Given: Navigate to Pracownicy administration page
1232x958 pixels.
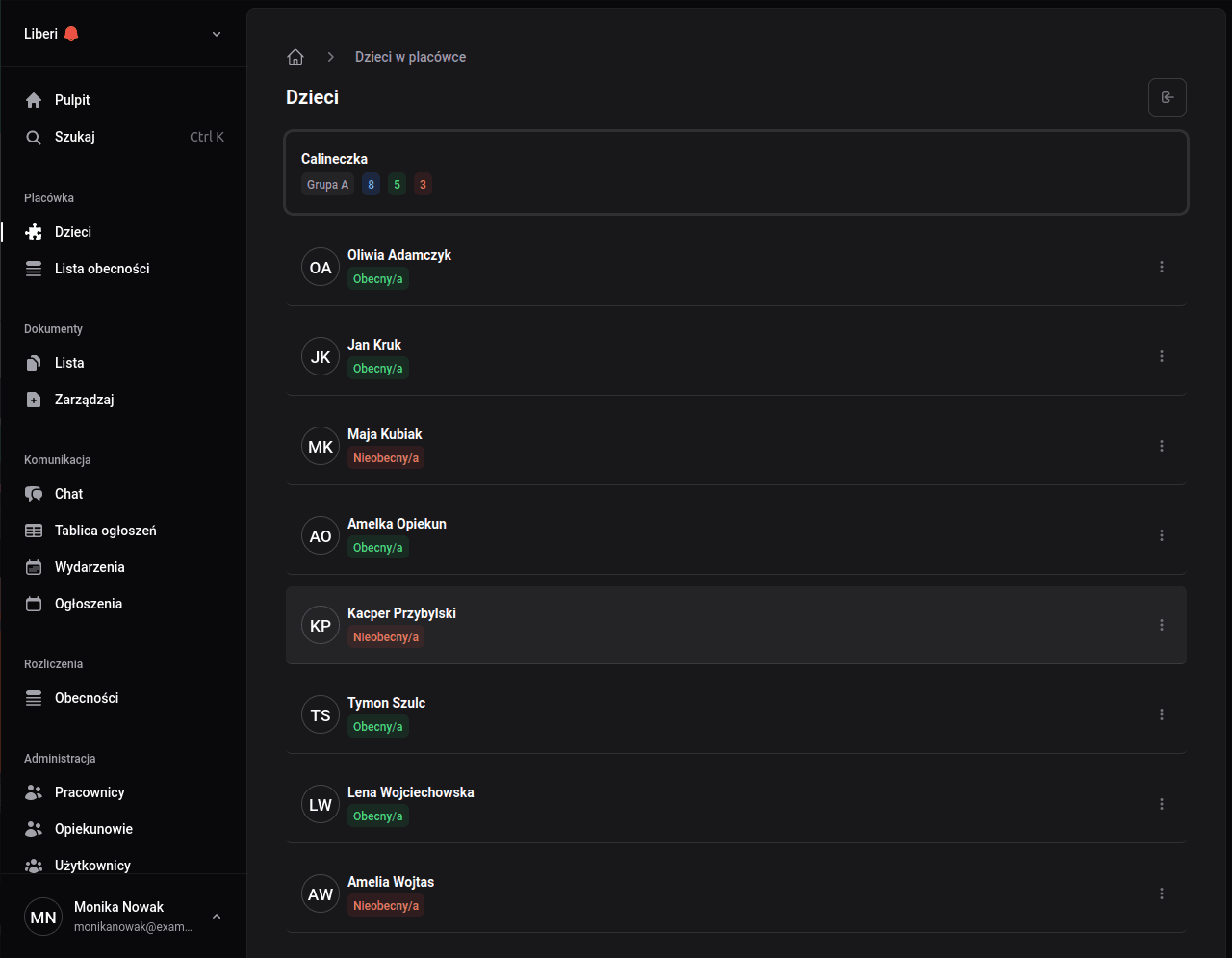Looking at the screenshot, I should (90, 792).
